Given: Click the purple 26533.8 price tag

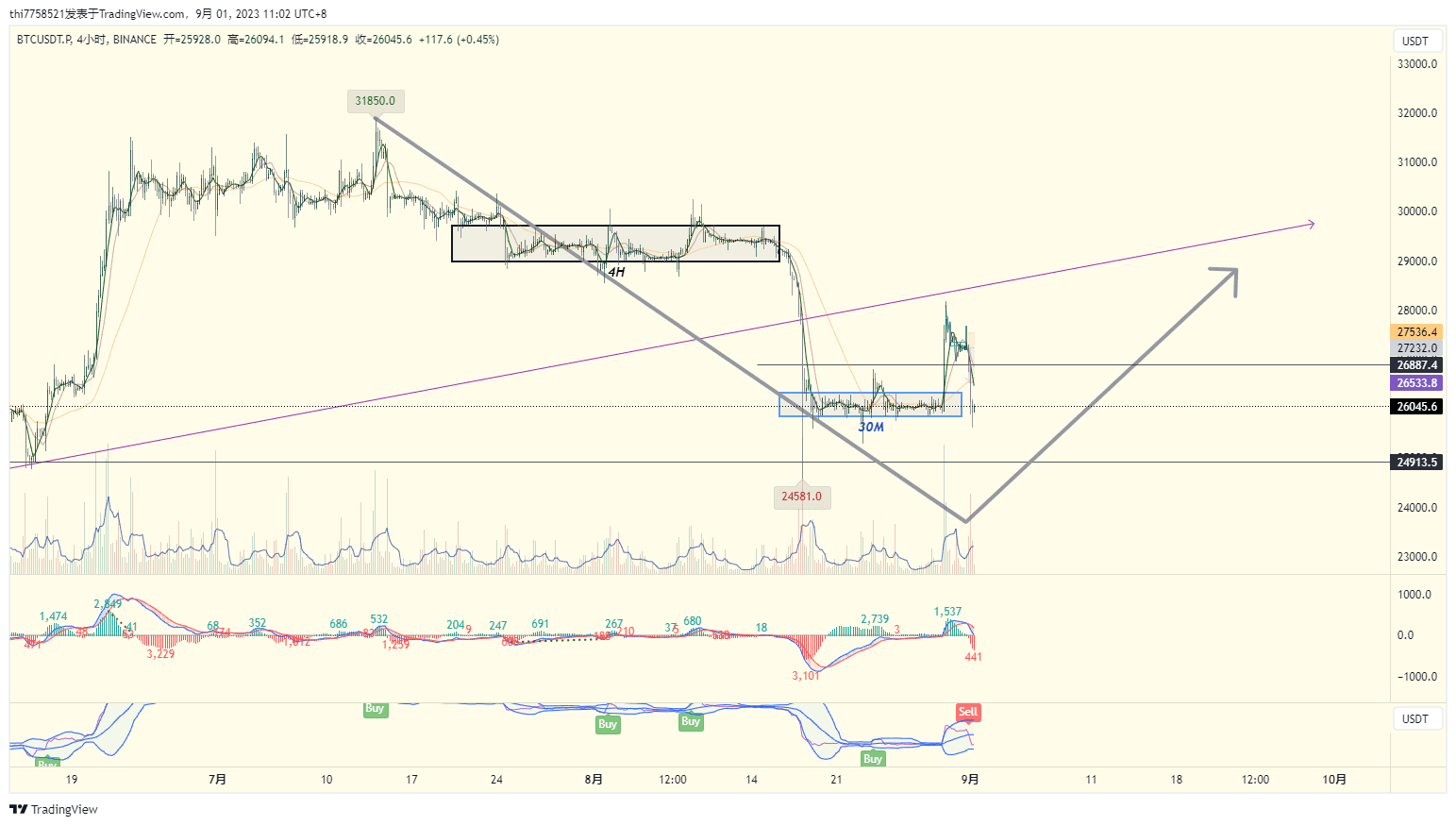Looking at the screenshot, I should (1416, 383).
